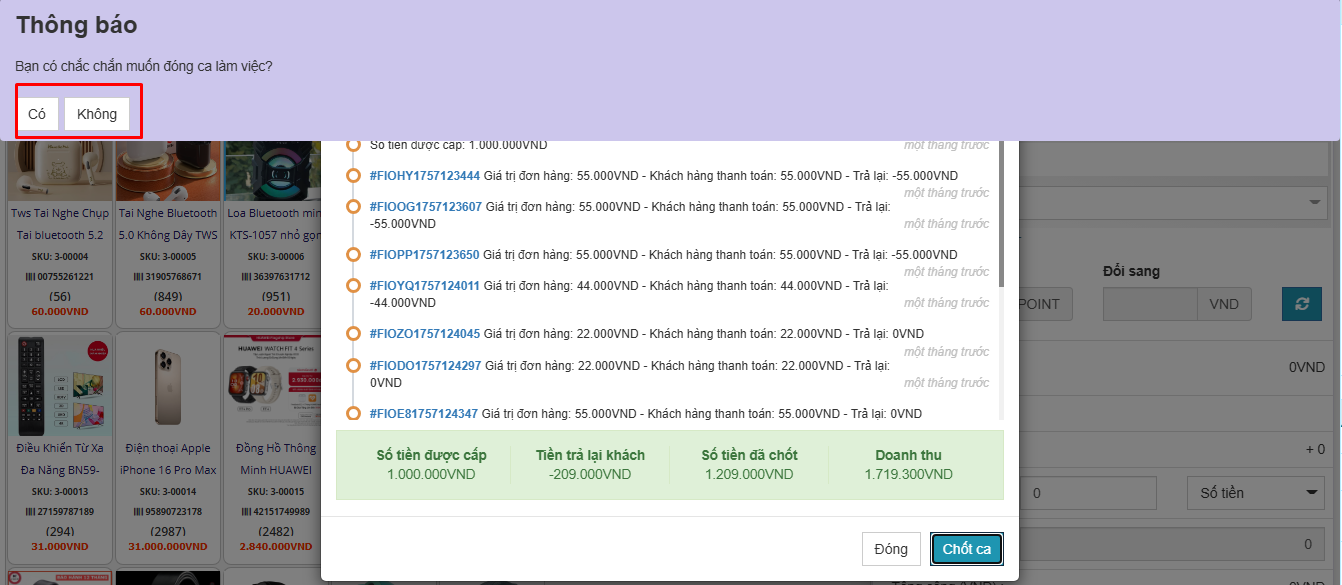Select the Samsung remote control product image

coord(58,386)
